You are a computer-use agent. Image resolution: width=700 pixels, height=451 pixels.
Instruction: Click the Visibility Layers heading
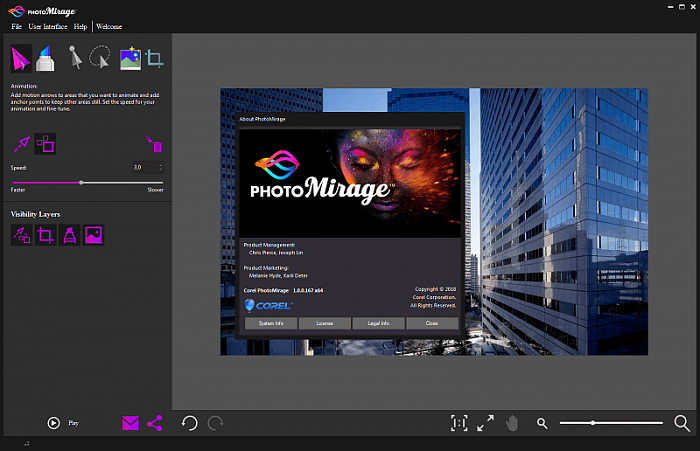click(x=35, y=214)
